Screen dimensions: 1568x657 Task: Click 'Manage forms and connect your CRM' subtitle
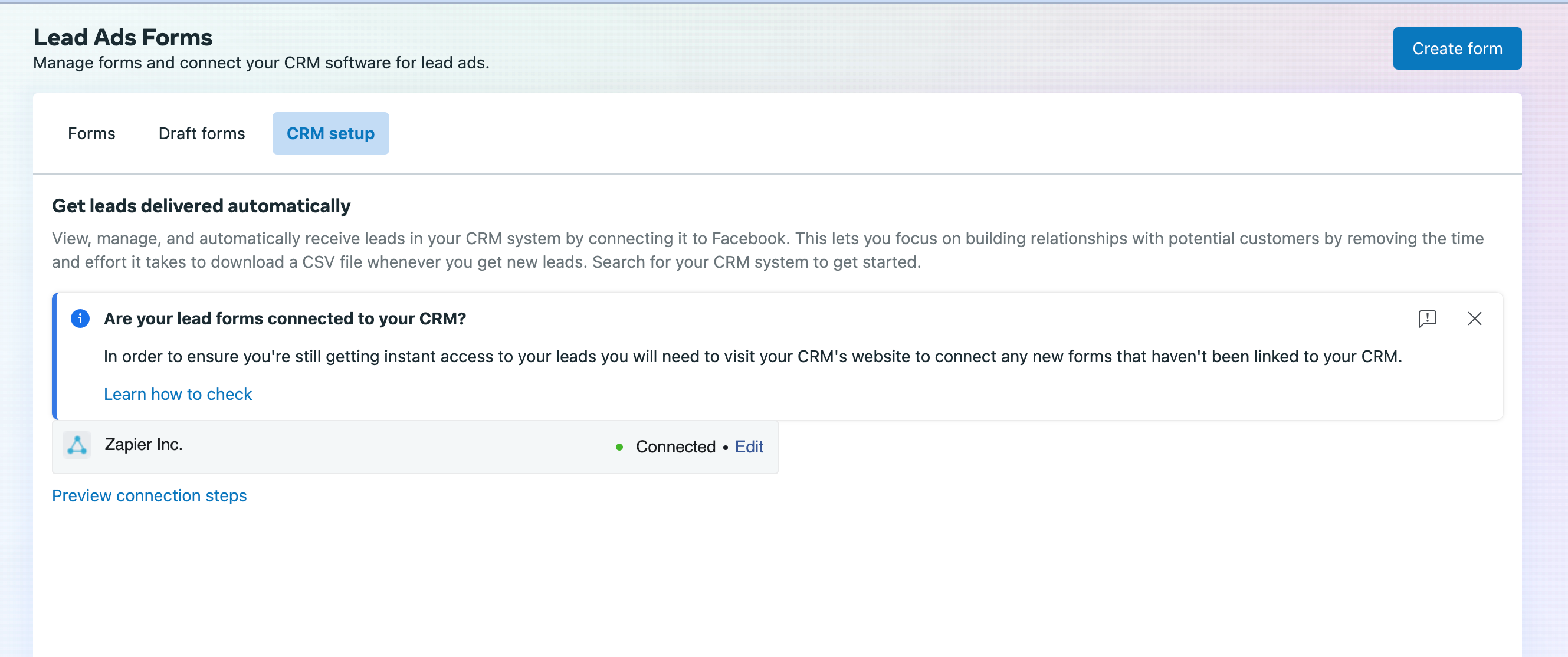coord(261,63)
